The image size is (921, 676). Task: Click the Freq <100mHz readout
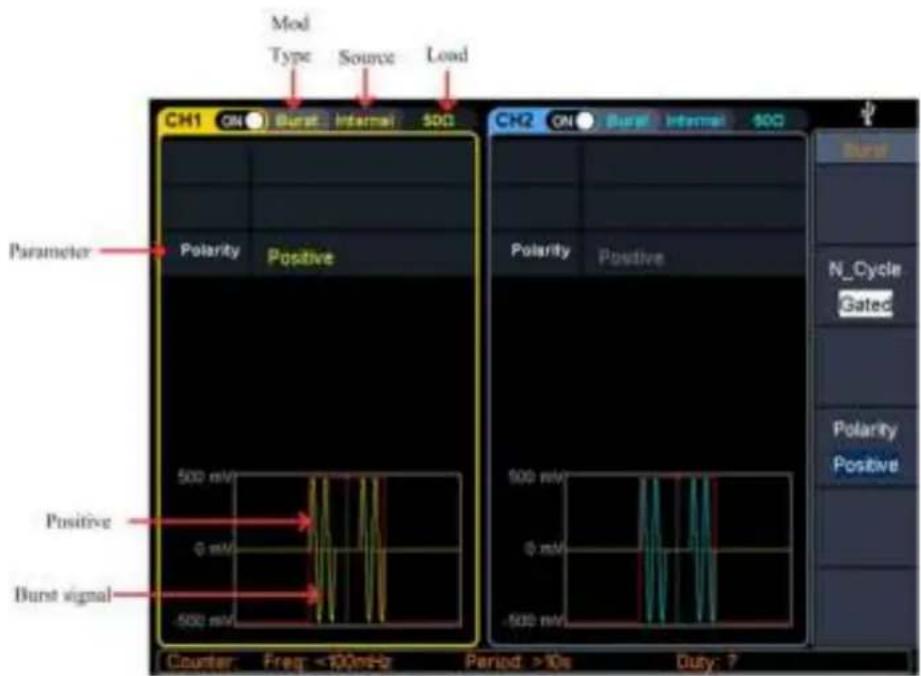(327, 662)
